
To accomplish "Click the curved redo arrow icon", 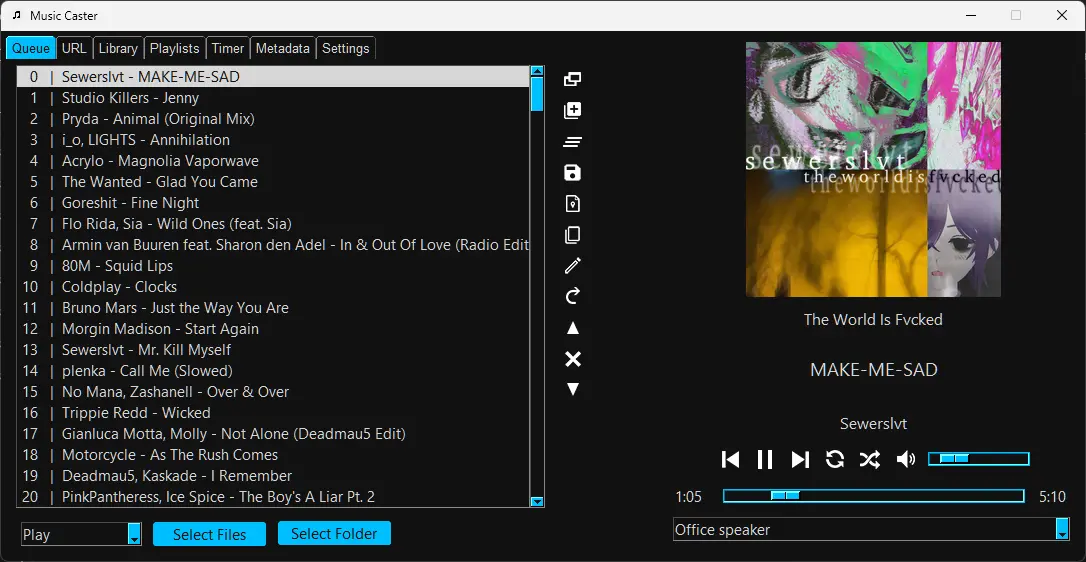I will 573,297.
